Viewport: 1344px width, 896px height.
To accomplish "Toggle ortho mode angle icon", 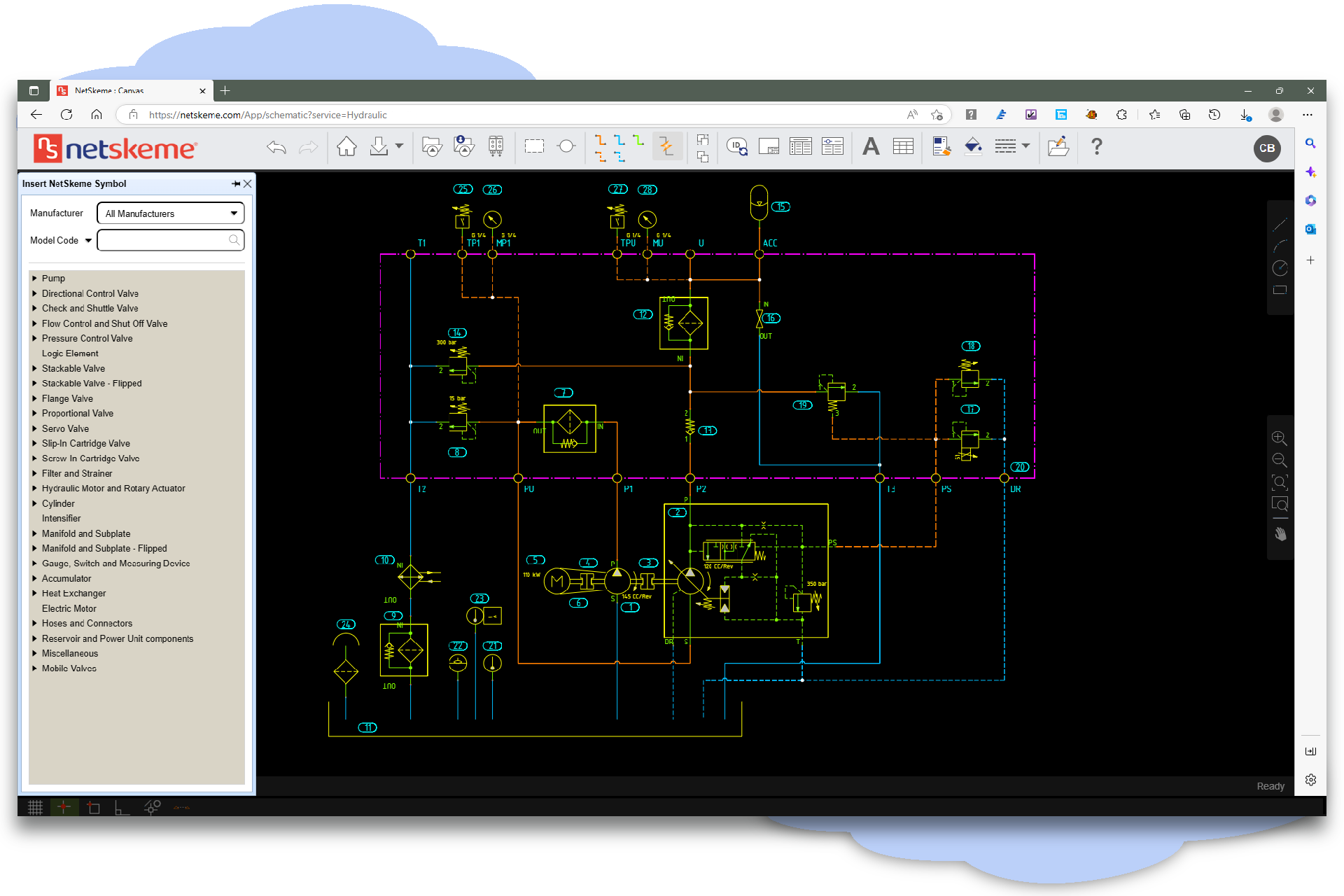I will pos(122,807).
